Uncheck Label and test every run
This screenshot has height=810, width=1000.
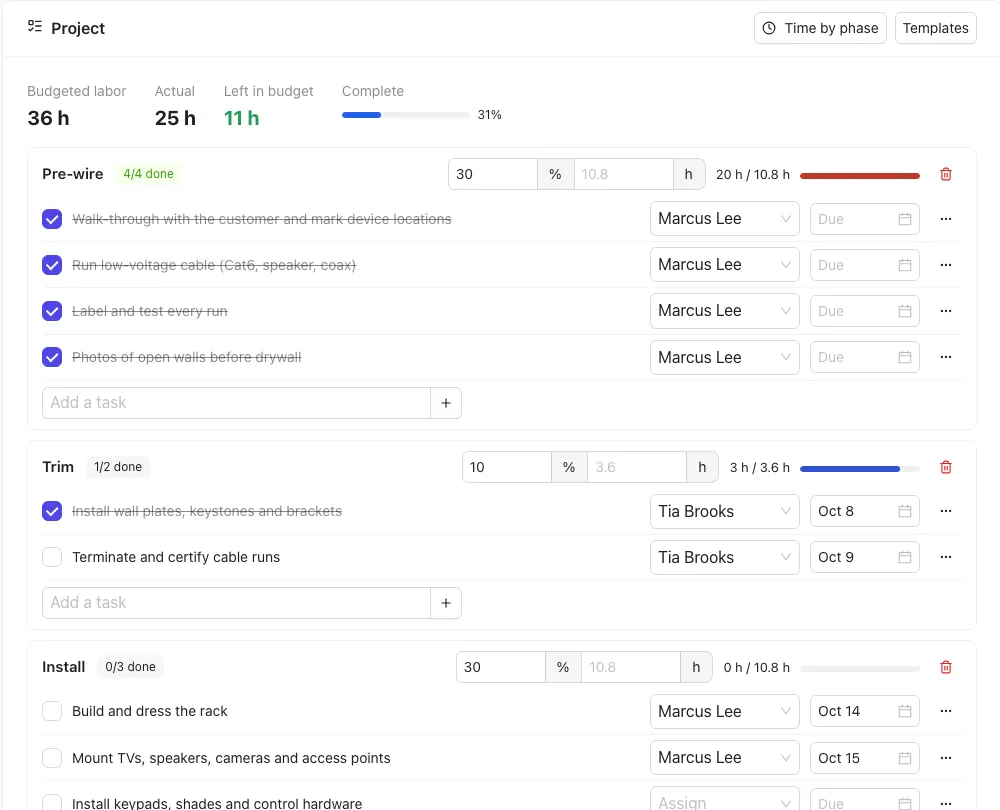click(x=52, y=311)
